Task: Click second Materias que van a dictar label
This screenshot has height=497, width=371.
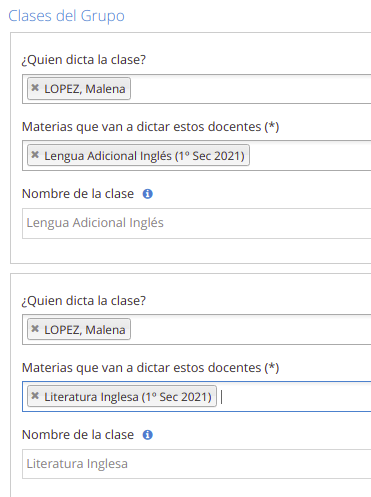Action: click(x=150, y=368)
